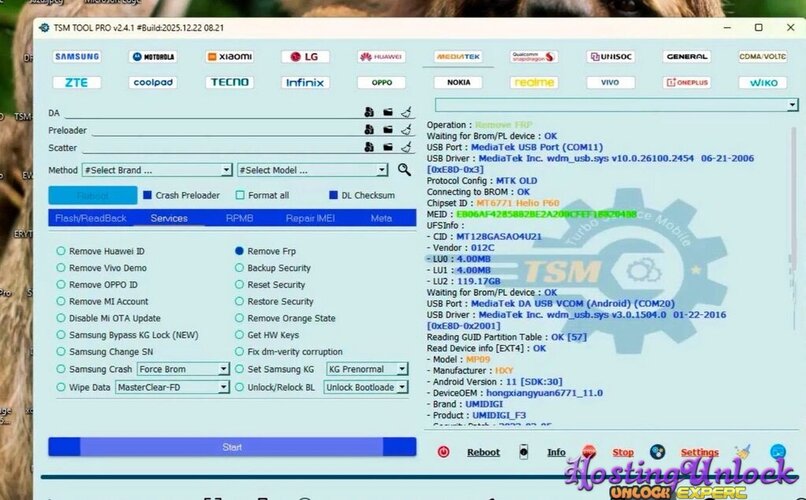Open the MasterClear-FD dropdown
This screenshot has height=500, width=806.
[172, 387]
